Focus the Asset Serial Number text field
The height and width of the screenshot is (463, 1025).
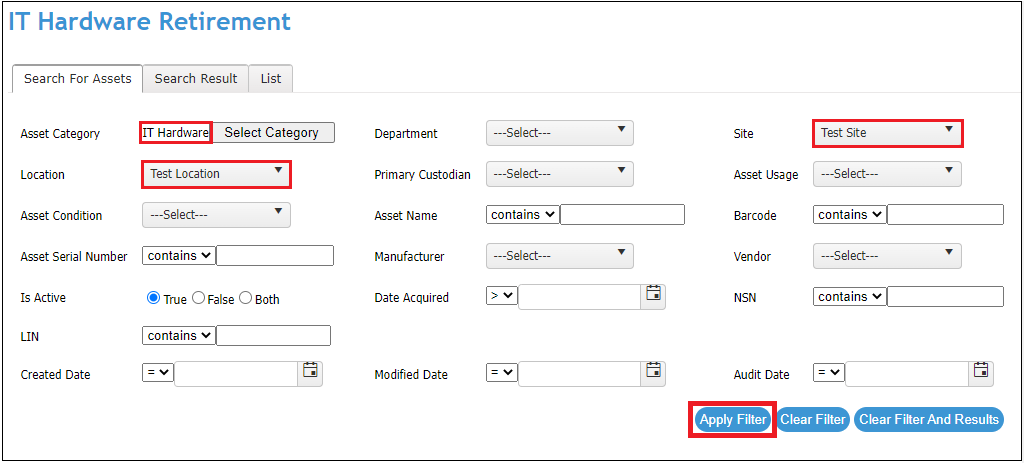coord(275,256)
